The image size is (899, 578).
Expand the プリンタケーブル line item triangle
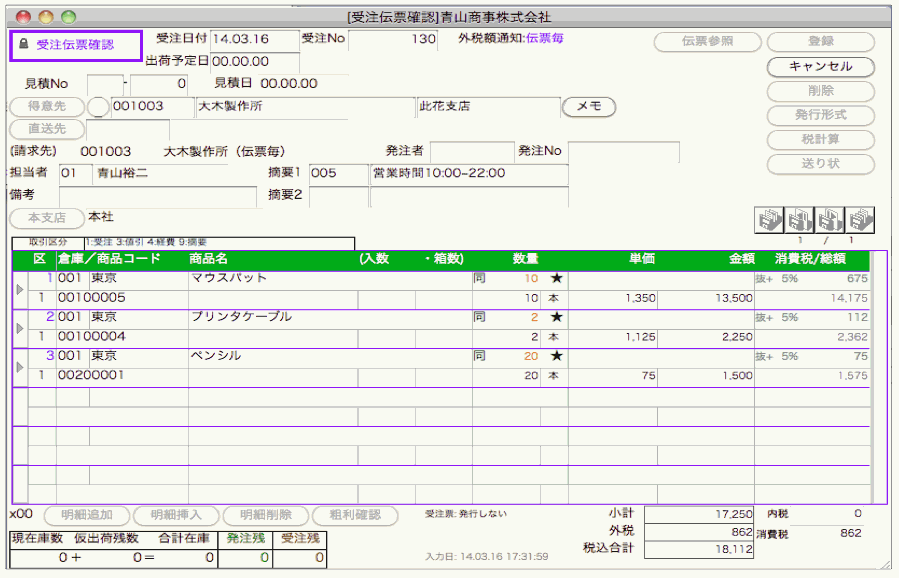tap(20, 328)
